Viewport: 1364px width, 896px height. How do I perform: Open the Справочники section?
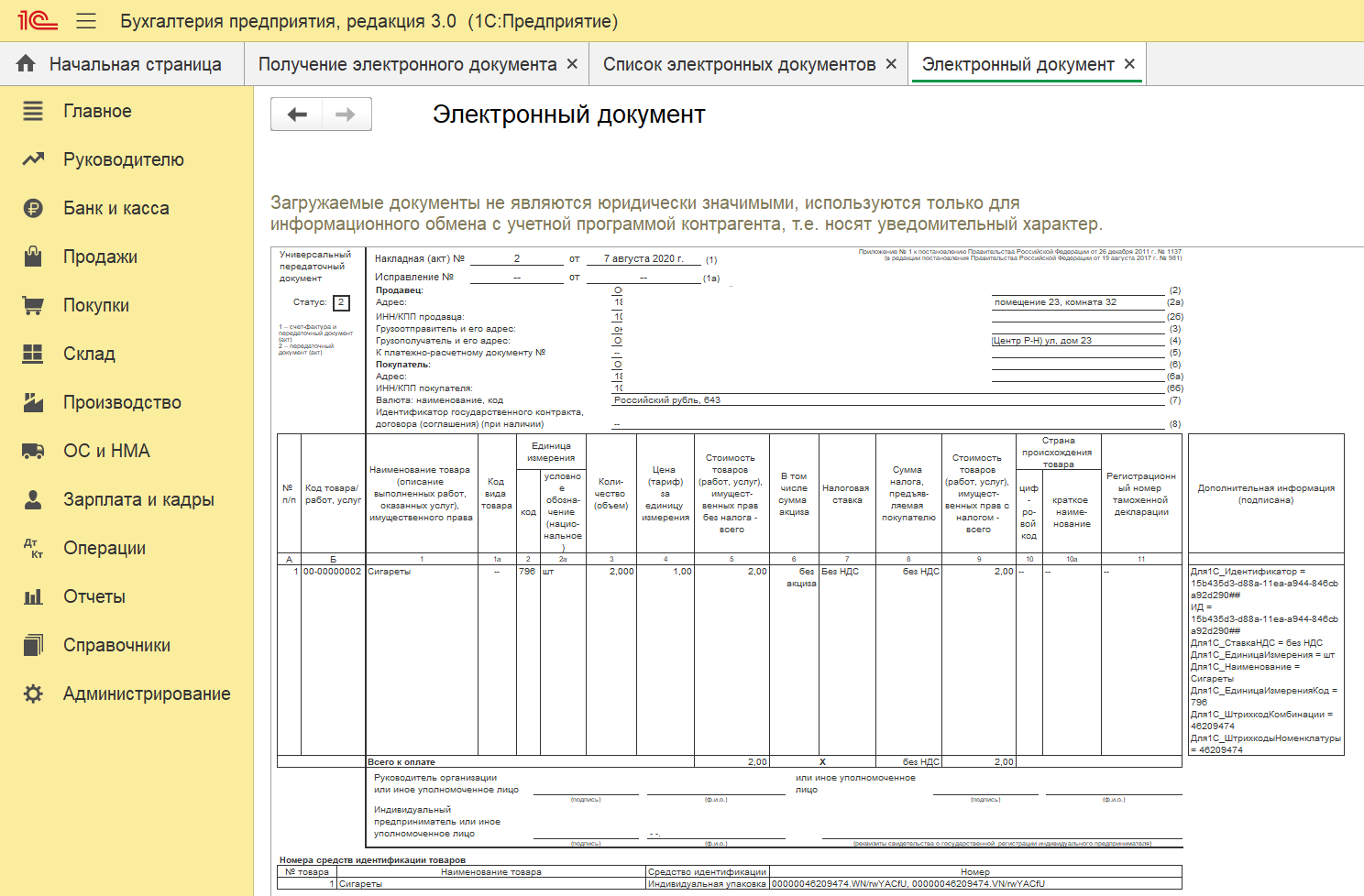point(116,645)
